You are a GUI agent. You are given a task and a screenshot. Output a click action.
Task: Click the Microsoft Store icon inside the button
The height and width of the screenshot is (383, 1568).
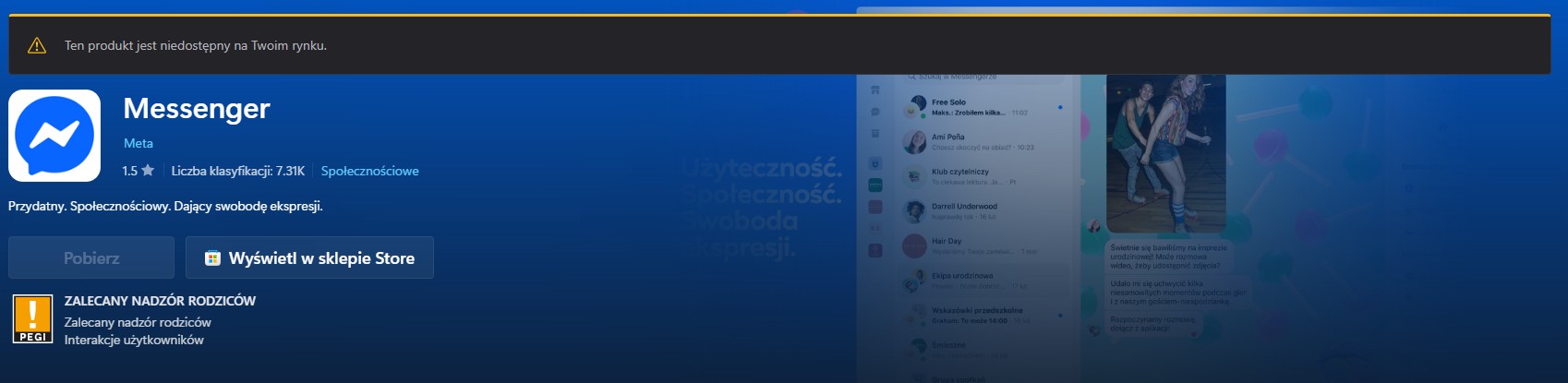(x=212, y=258)
